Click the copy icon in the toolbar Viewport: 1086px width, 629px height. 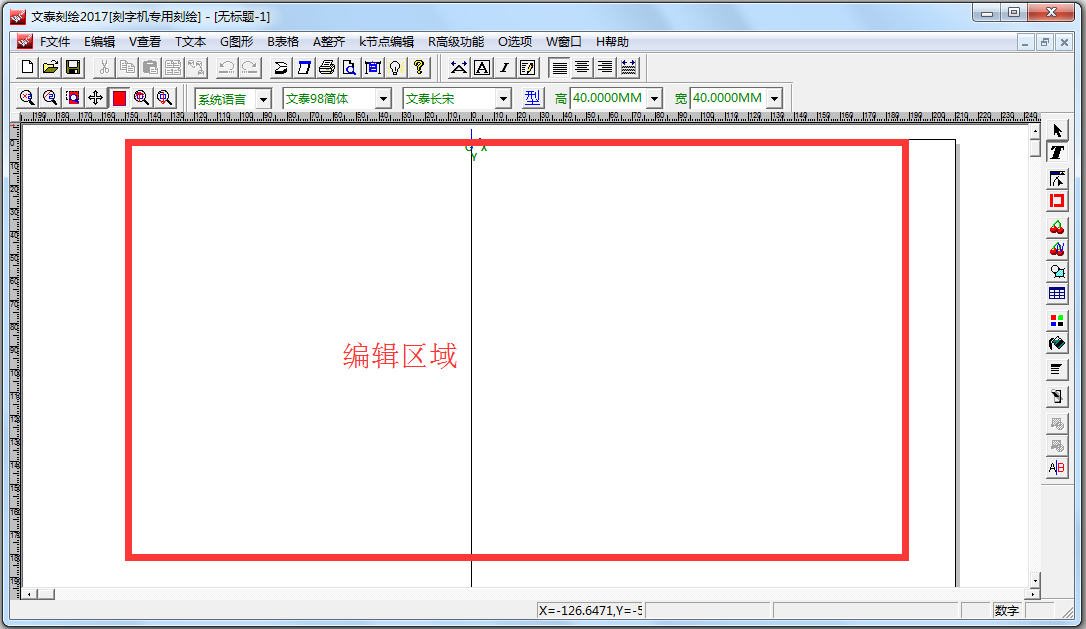127,67
